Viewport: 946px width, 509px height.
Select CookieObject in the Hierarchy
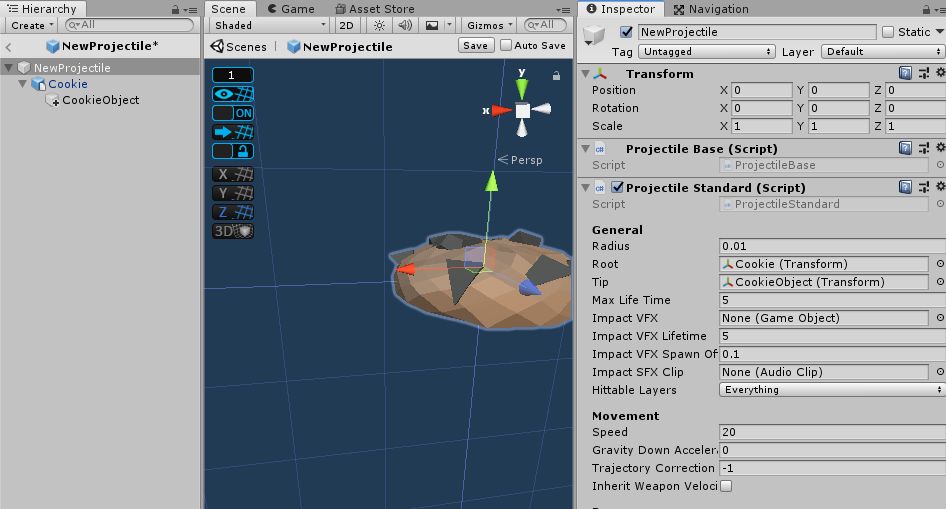click(101, 100)
